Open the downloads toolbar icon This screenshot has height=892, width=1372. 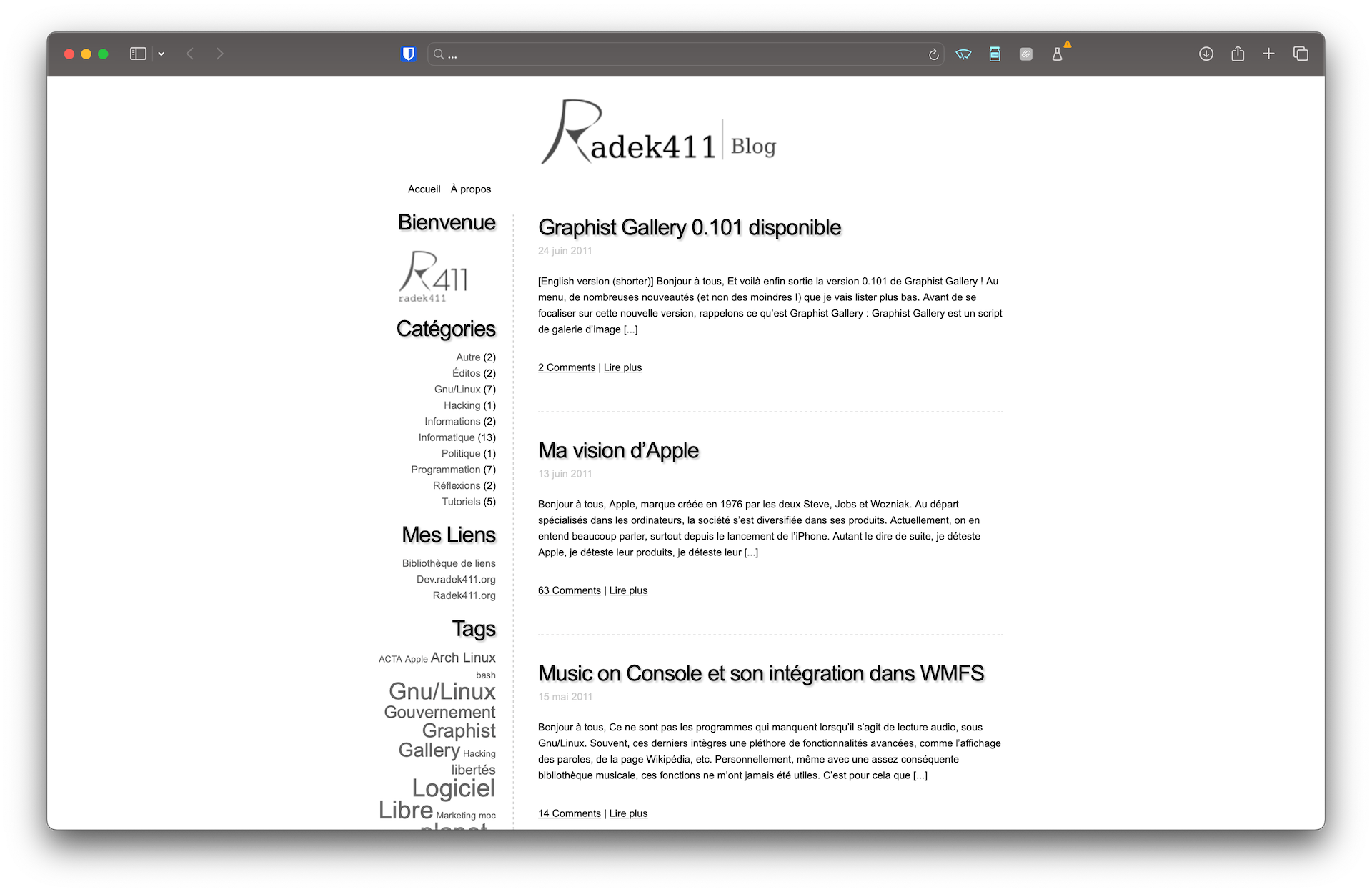1206,54
